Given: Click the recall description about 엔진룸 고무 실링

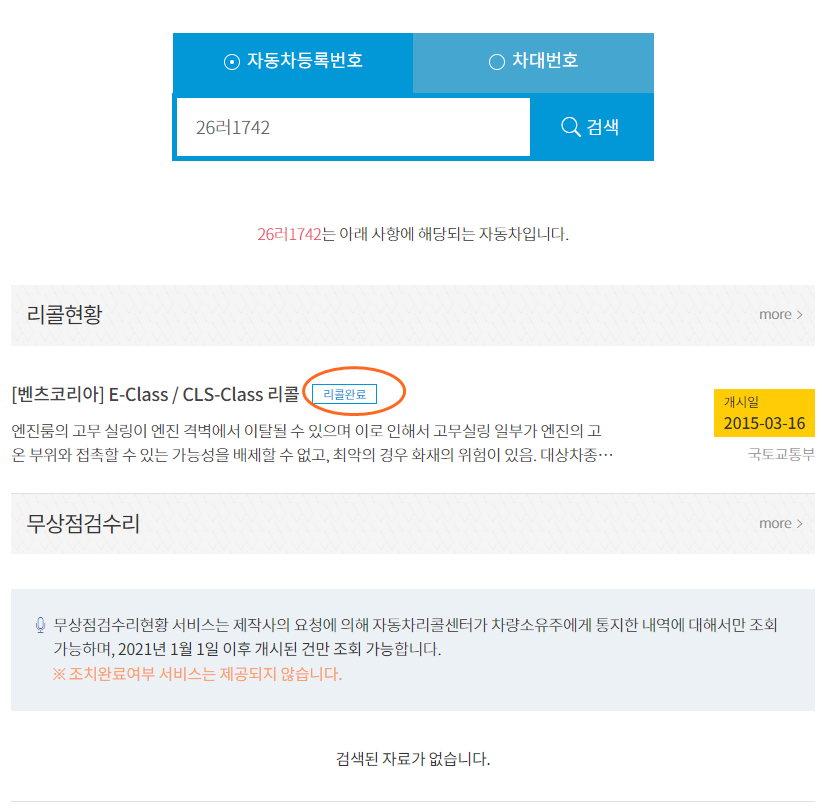Looking at the screenshot, I should 312,443.
